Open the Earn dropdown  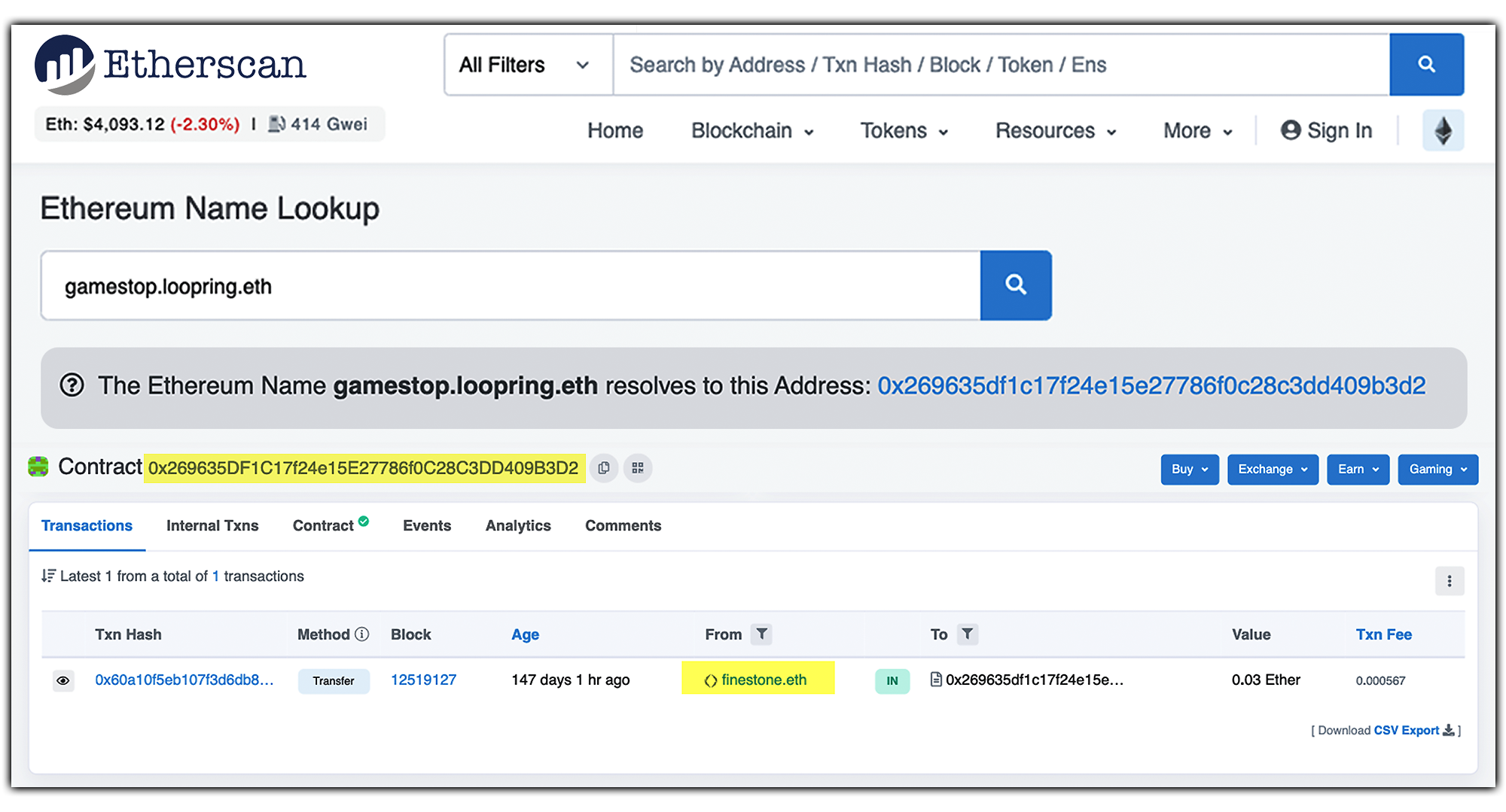pyautogui.click(x=1358, y=470)
